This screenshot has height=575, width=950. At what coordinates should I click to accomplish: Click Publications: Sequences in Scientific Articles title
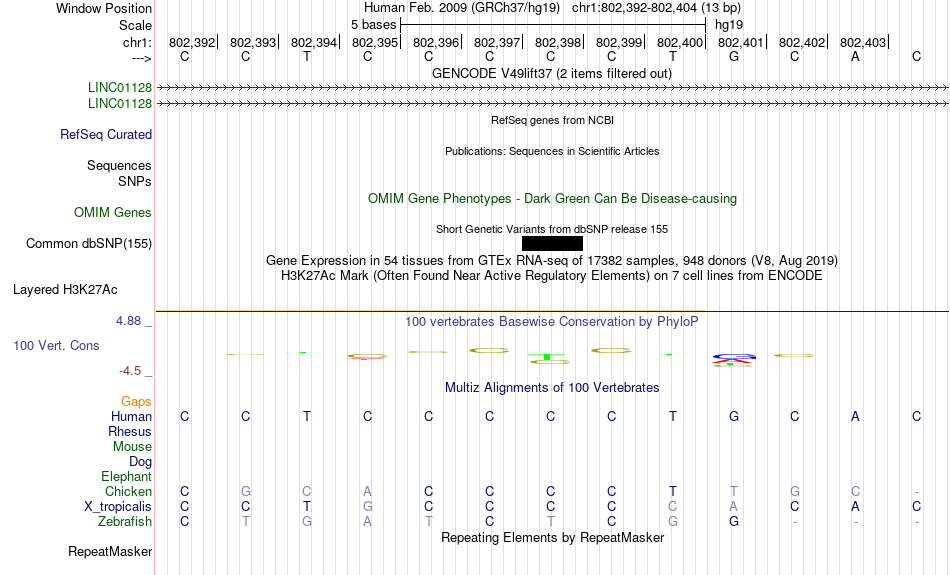click(552, 151)
